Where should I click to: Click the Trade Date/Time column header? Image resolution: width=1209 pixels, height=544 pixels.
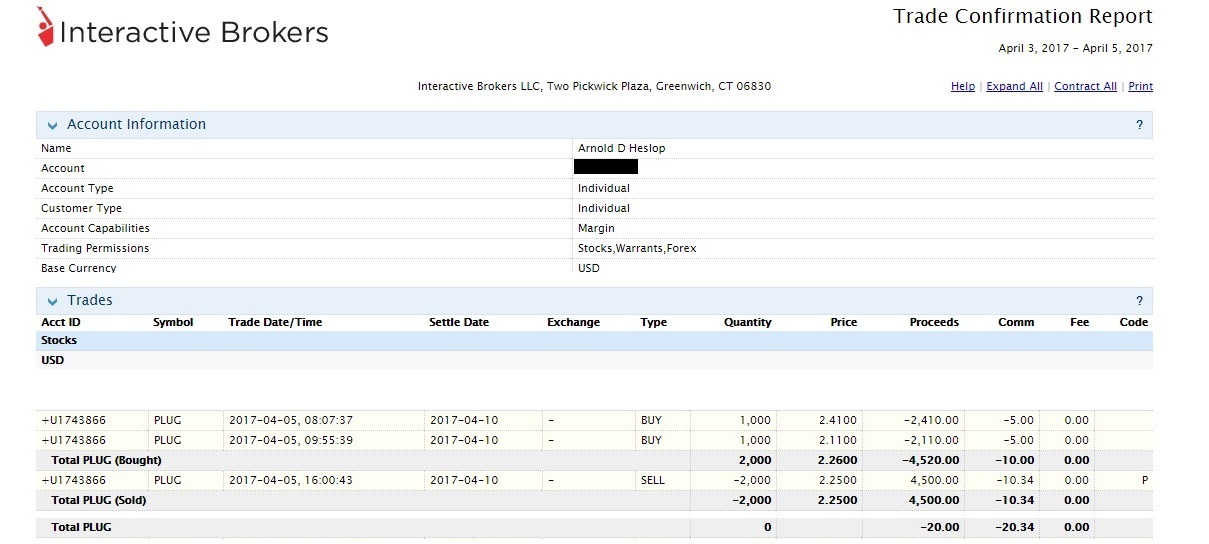click(x=275, y=322)
